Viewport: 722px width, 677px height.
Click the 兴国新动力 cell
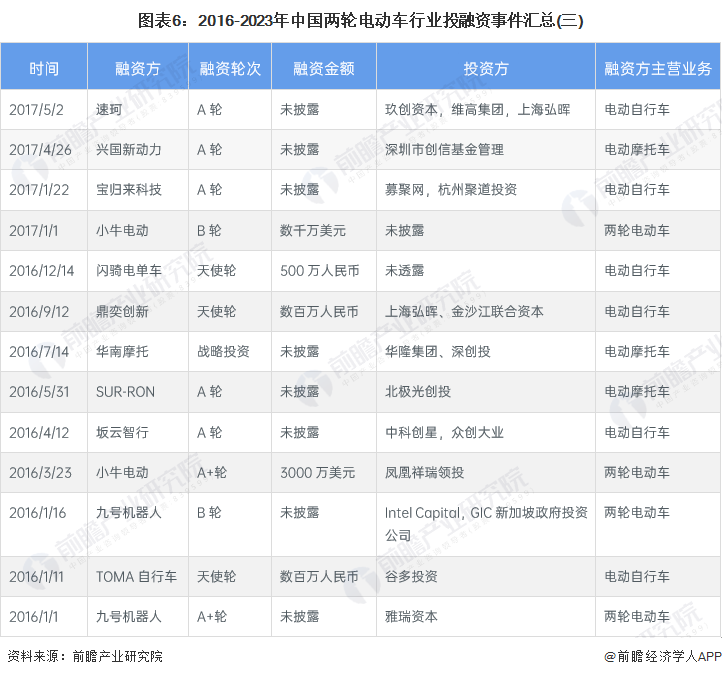[x=128, y=149]
